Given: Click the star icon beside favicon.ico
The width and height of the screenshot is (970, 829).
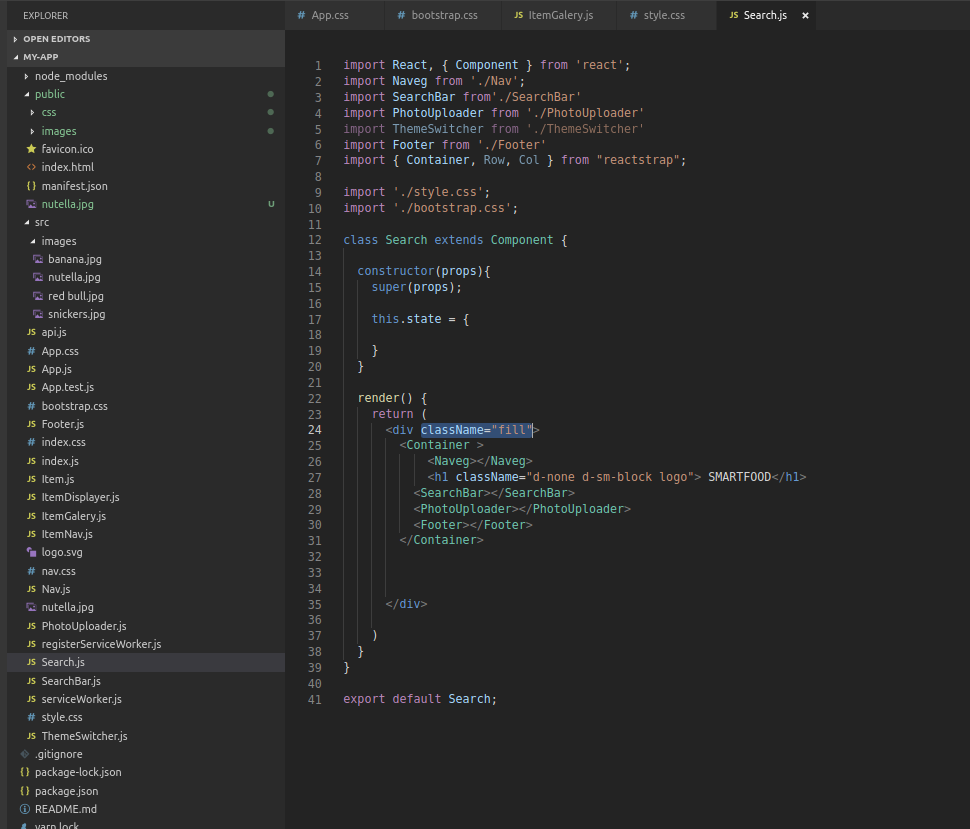Looking at the screenshot, I should pyautogui.click(x=31, y=149).
